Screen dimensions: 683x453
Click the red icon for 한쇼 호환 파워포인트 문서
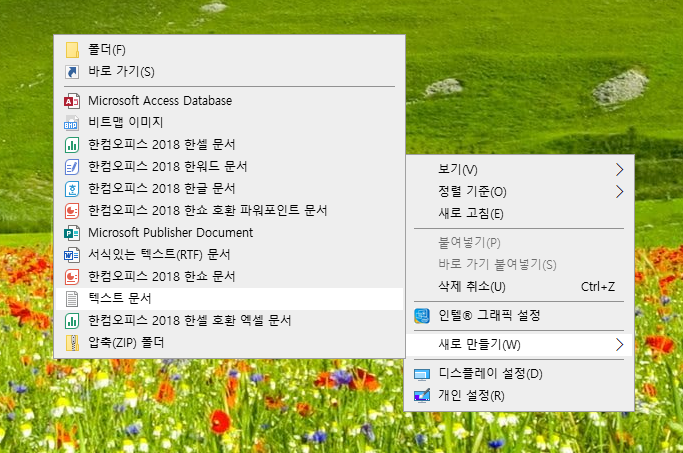(72, 211)
